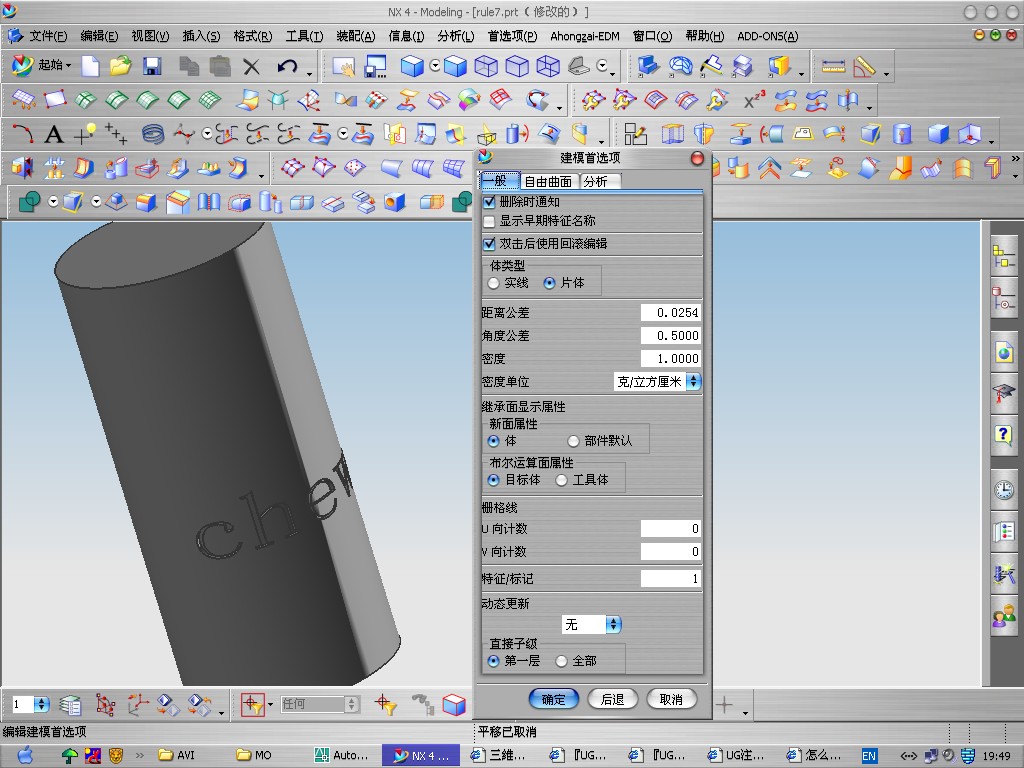Open the work layer number dropdown
Screen dimensions: 1024x768
tap(31, 704)
